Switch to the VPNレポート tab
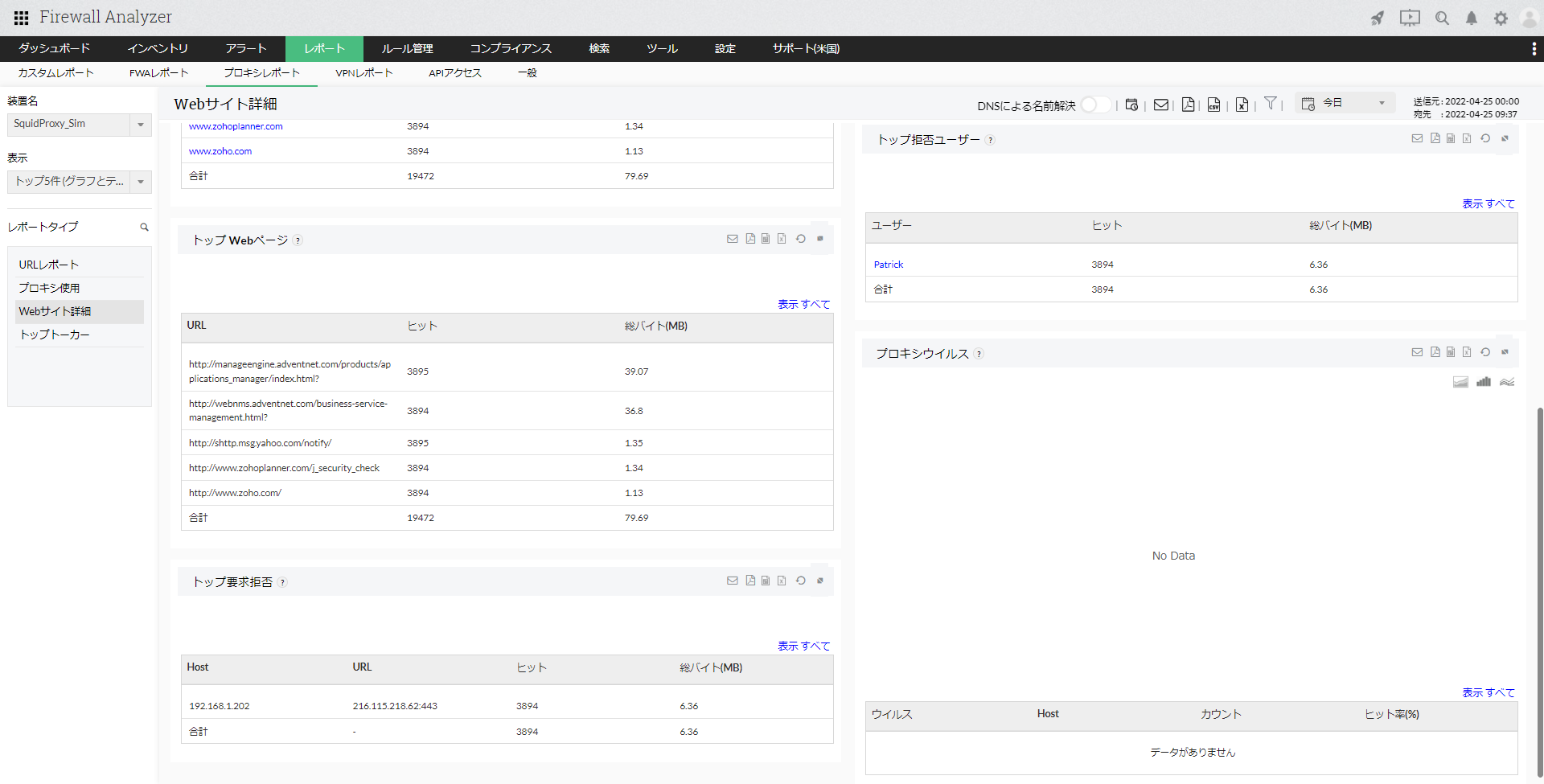The height and width of the screenshot is (784, 1544). [x=363, y=73]
